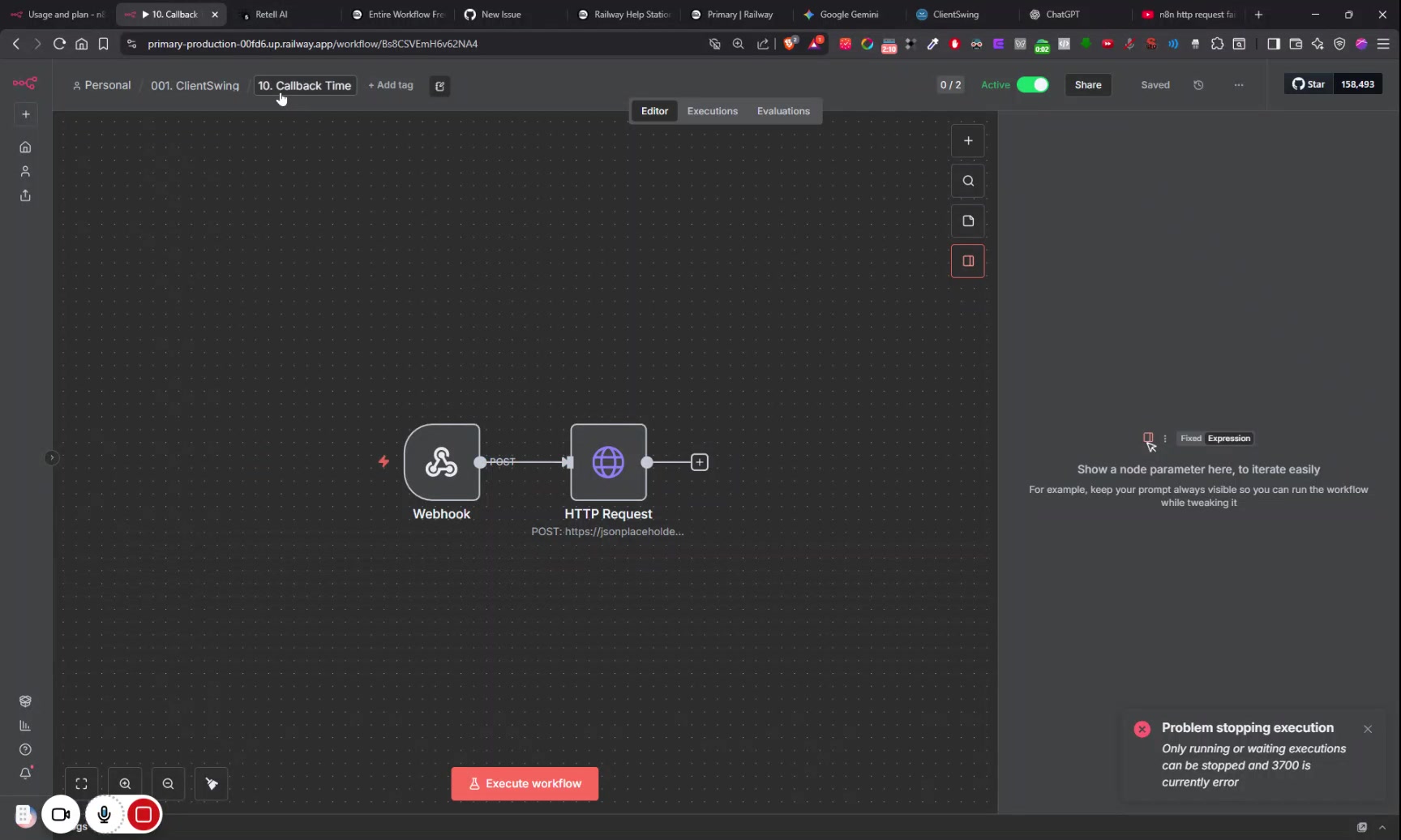Click the Webhook node icon
1401x840 pixels.
click(x=441, y=462)
